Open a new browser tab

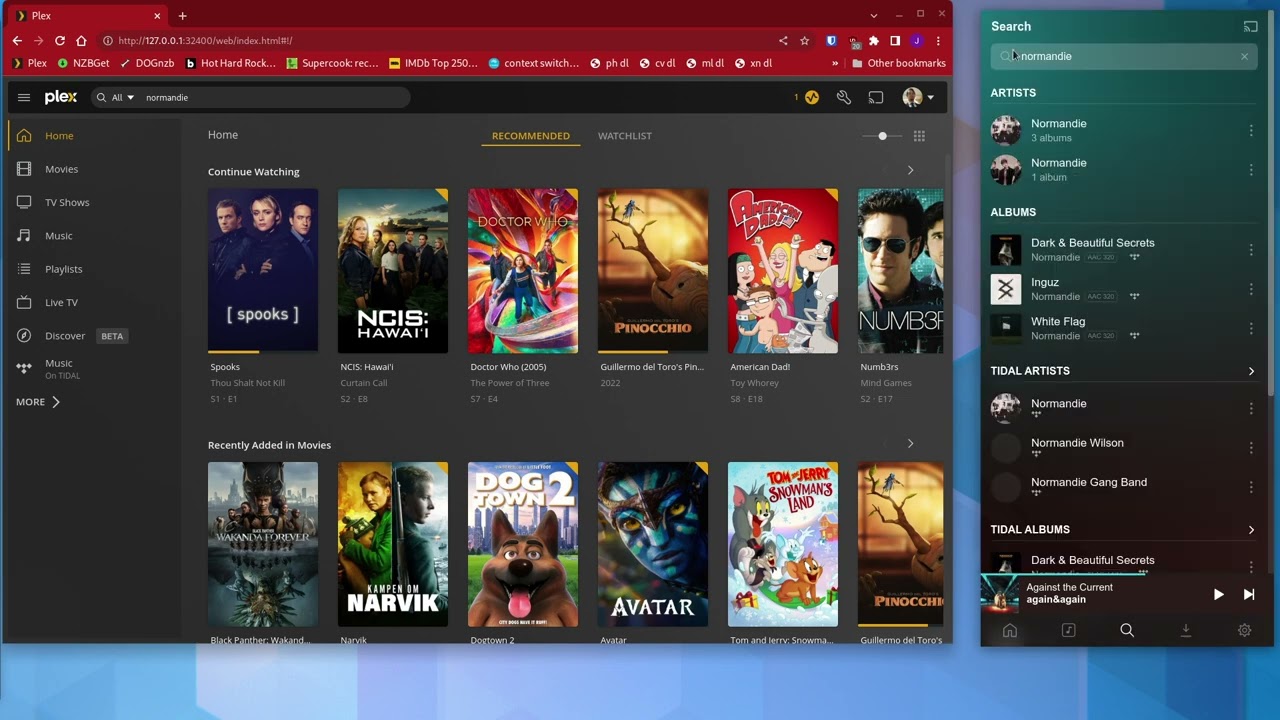click(x=182, y=16)
